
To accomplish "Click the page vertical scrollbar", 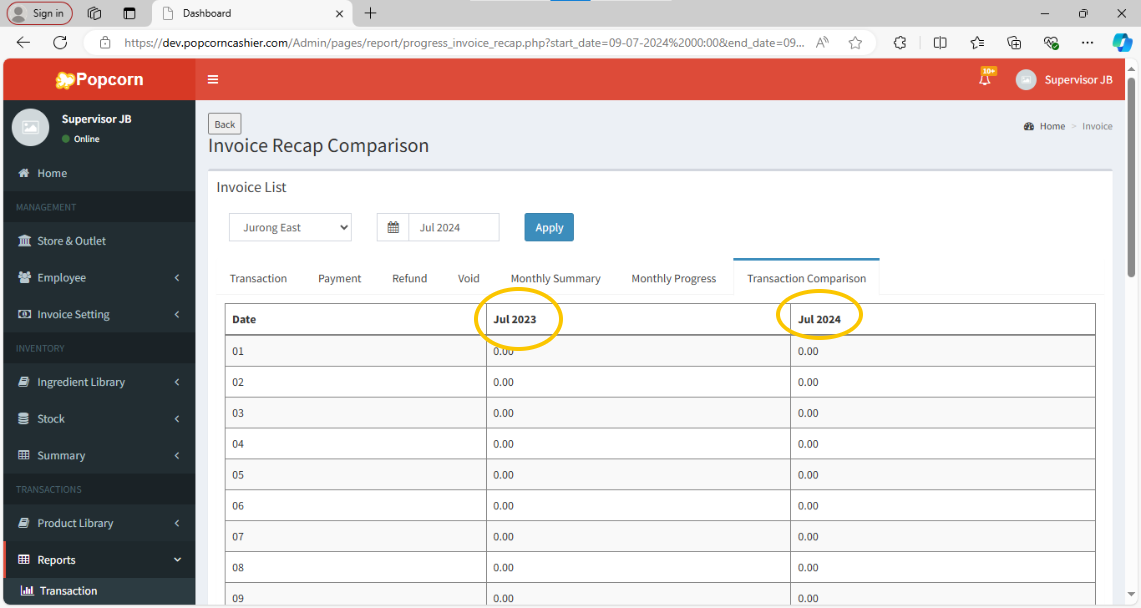I will point(1131,177).
